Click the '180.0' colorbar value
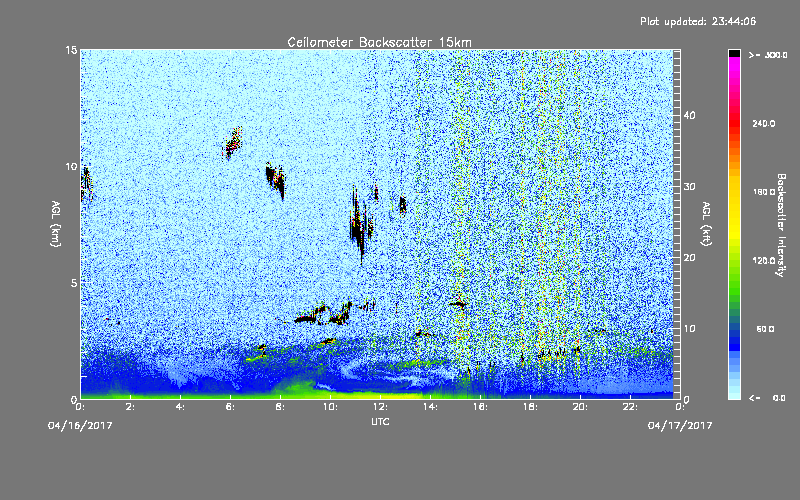800x500 pixels. click(764, 192)
